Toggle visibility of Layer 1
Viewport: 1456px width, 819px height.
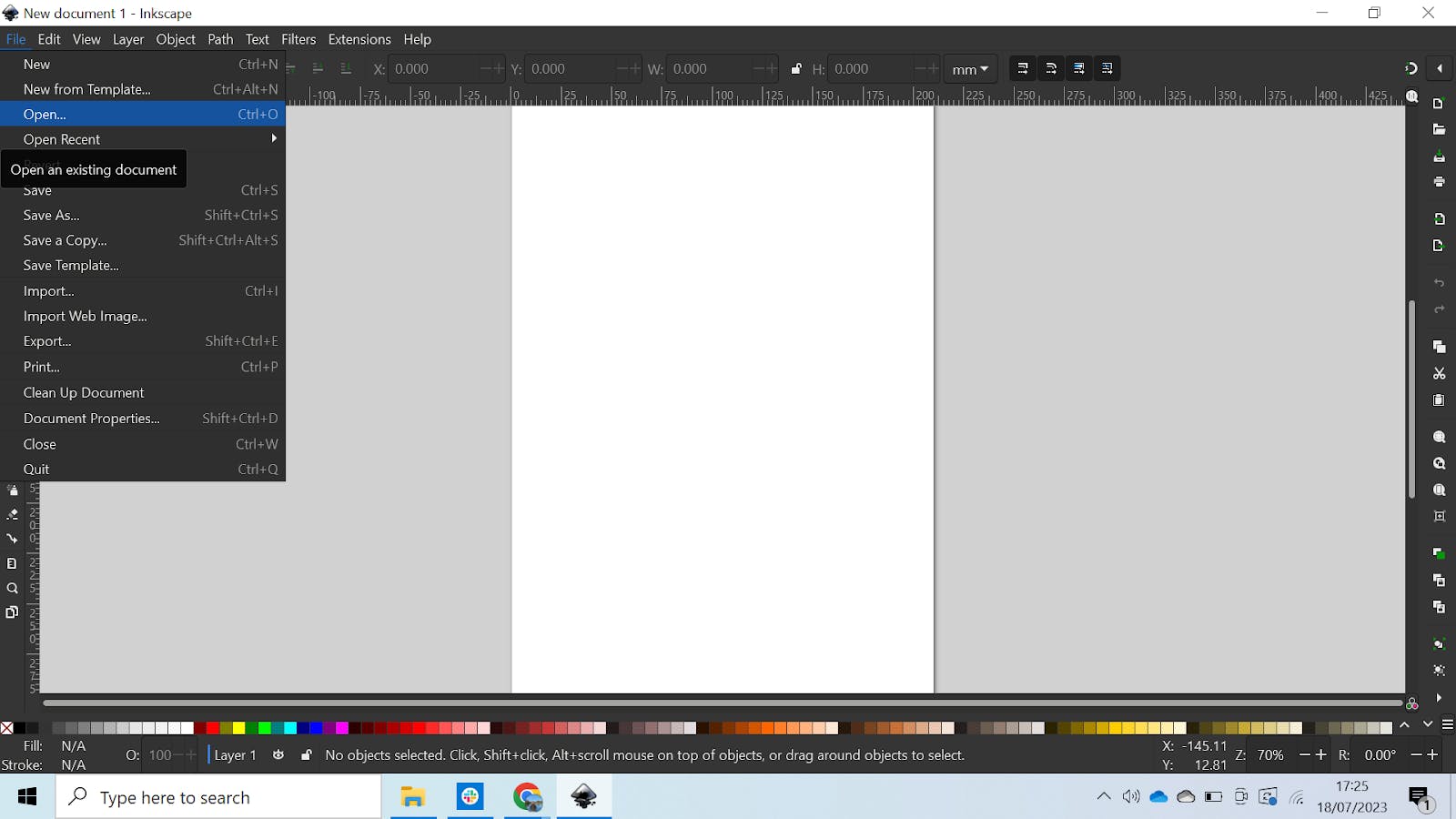(279, 755)
